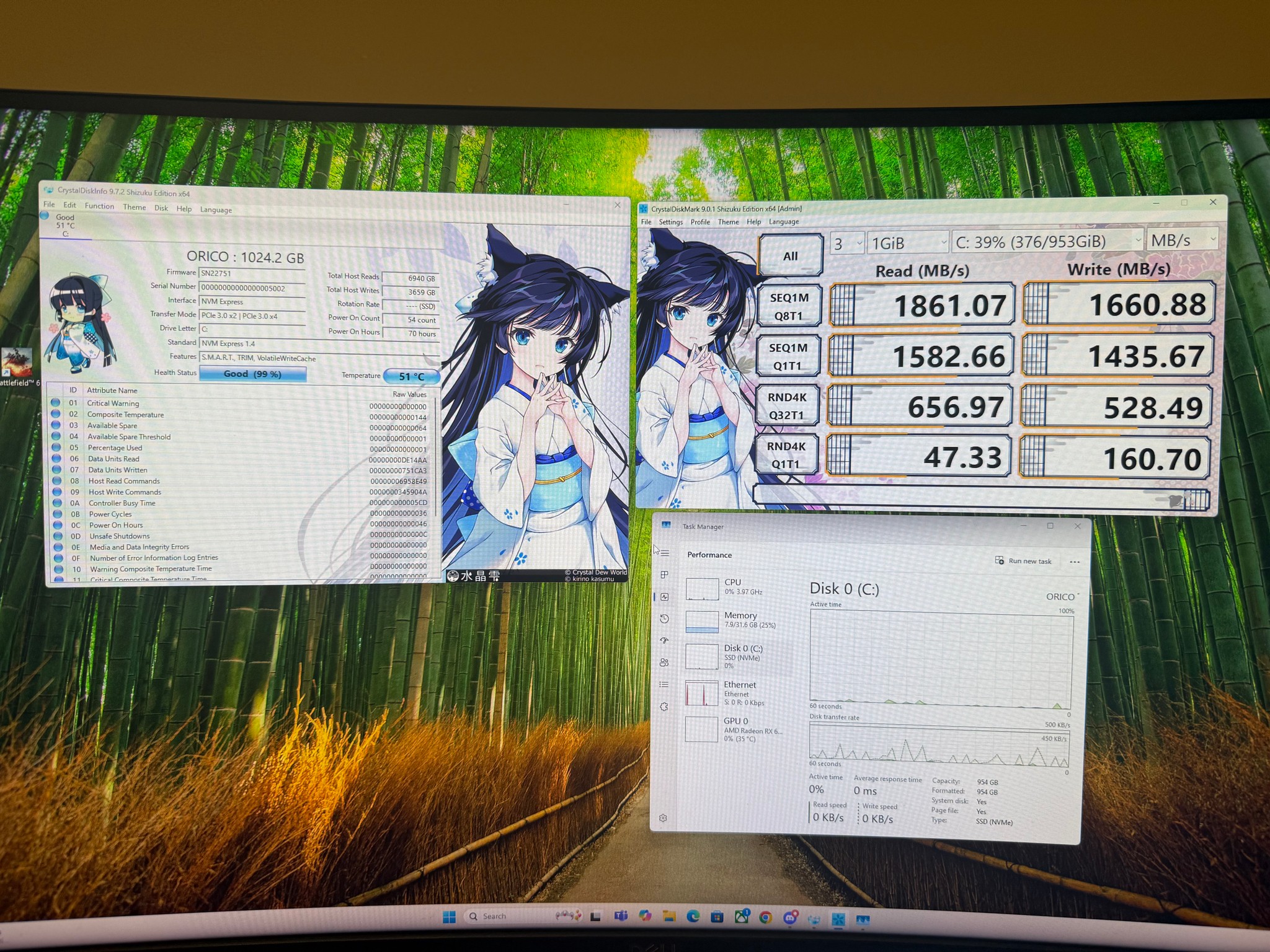Open Processes page in Task Manager sidebar
The image size is (1270, 952).
point(665,575)
